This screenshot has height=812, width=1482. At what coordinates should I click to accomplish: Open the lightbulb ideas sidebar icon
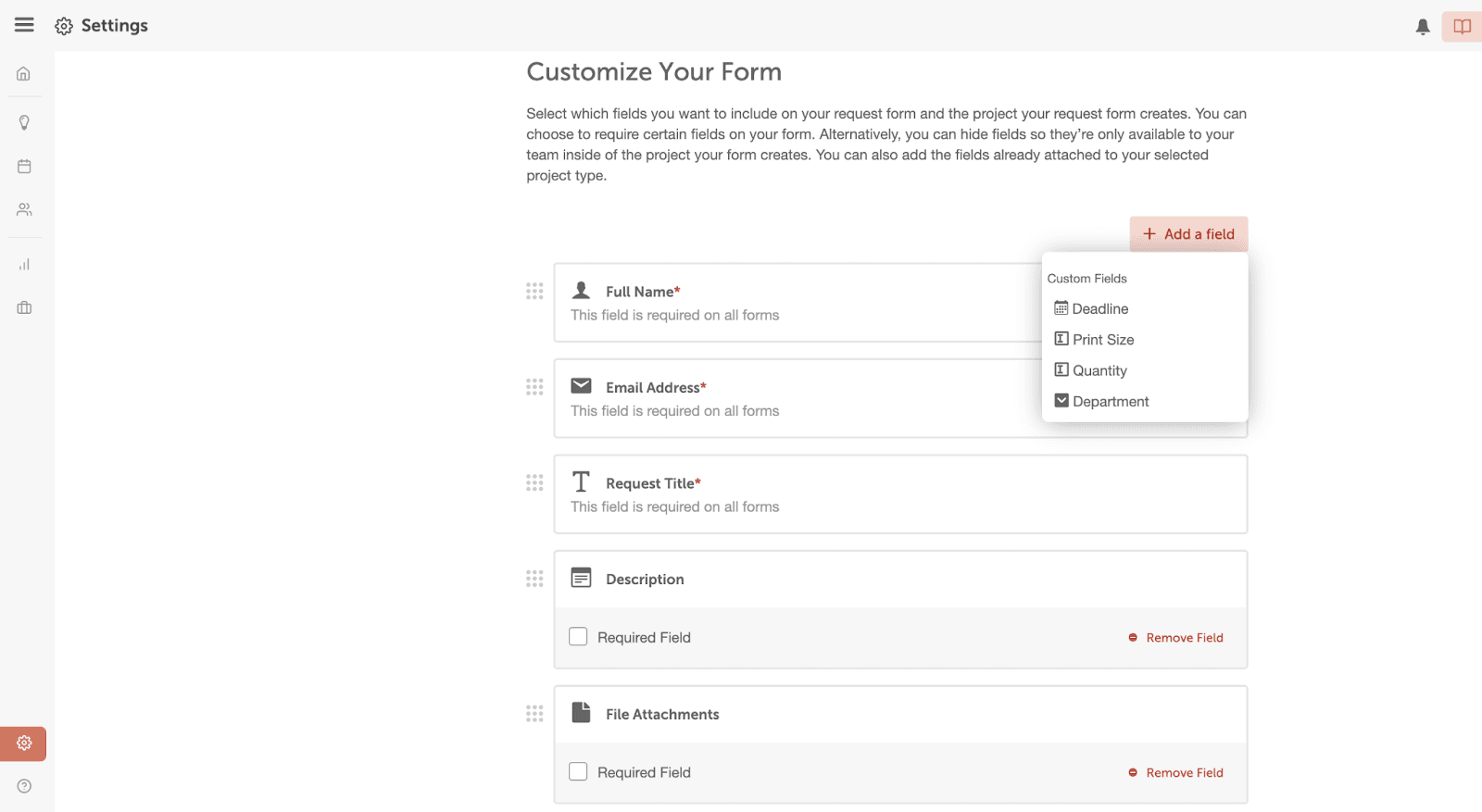click(x=24, y=122)
